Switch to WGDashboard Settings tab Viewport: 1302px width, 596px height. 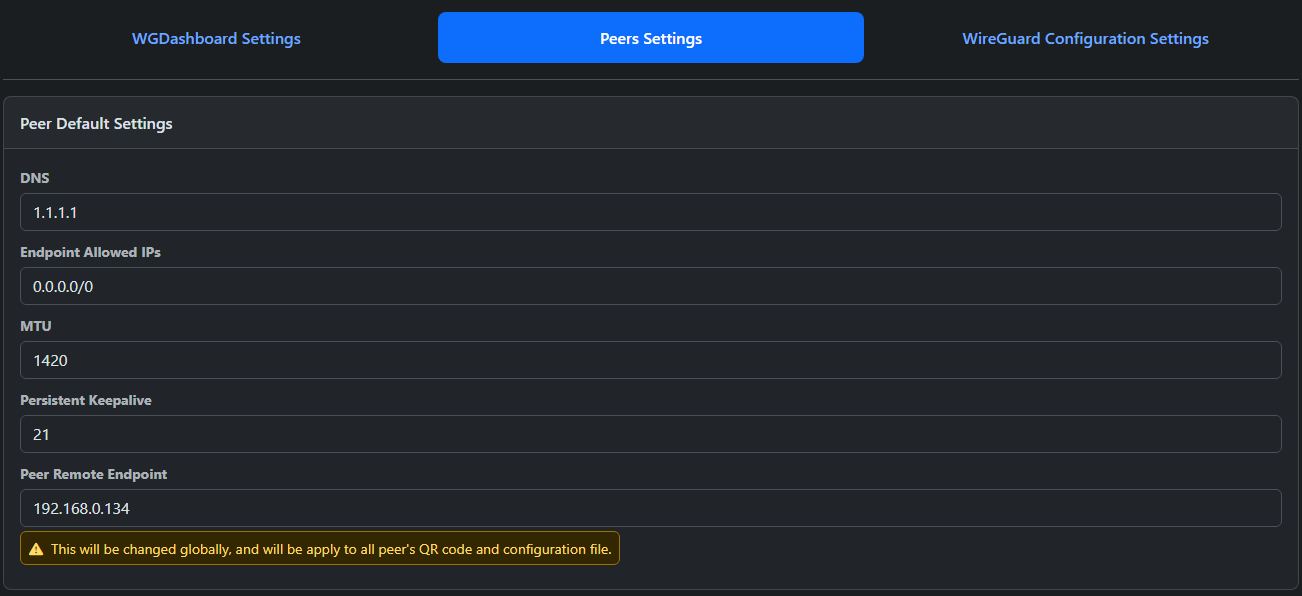pyautogui.click(x=216, y=39)
